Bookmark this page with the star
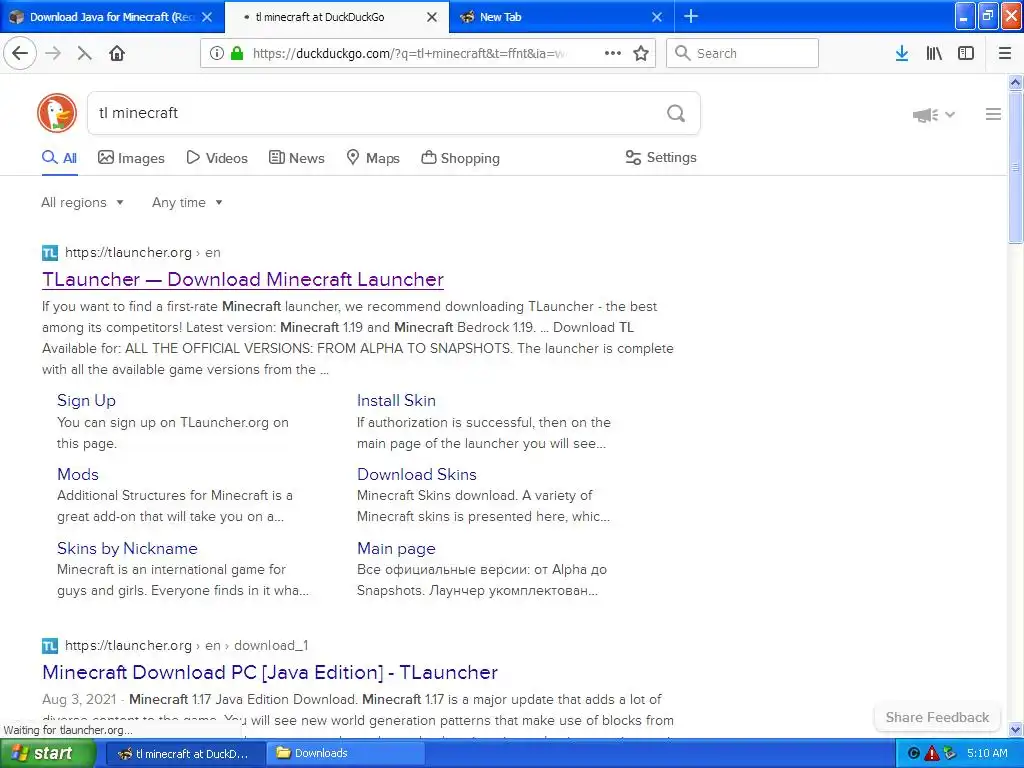Viewport: 1024px width, 768px height. tap(641, 54)
